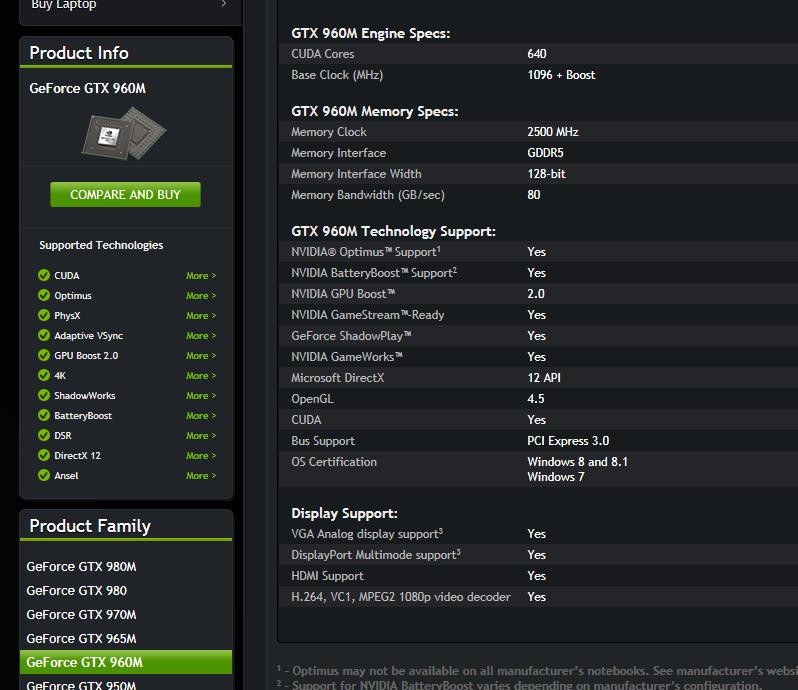
Task: Select GeForce GTX 980M in Product Family
Action: pyautogui.click(x=81, y=567)
